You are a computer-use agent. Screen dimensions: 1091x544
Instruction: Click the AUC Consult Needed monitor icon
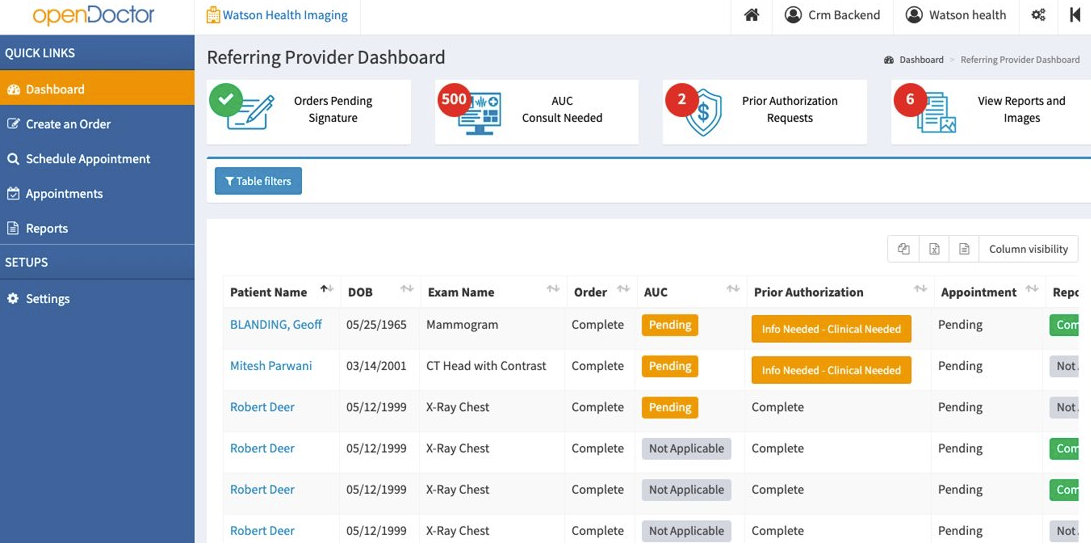point(479,115)
